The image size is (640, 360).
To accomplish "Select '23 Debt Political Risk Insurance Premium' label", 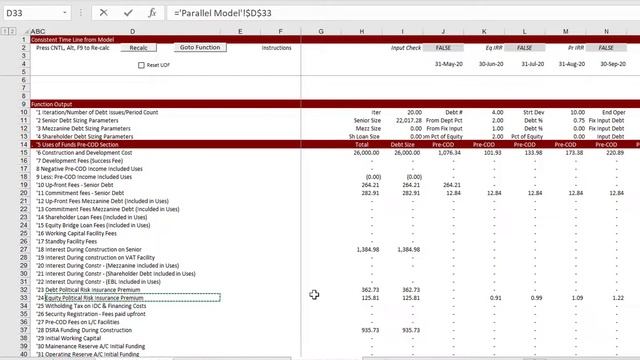I will pos(88,290).
